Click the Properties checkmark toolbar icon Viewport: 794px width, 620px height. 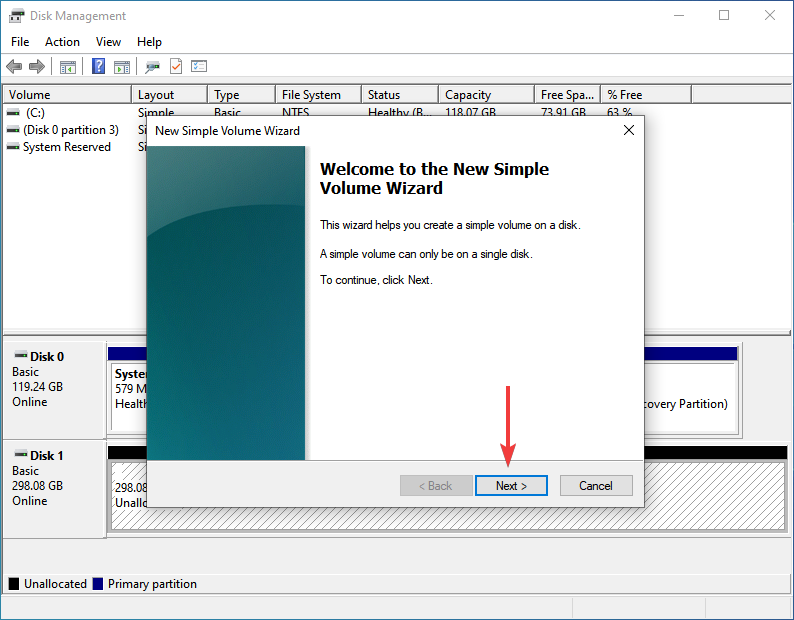pyautogui.click(x=176, y=66)
